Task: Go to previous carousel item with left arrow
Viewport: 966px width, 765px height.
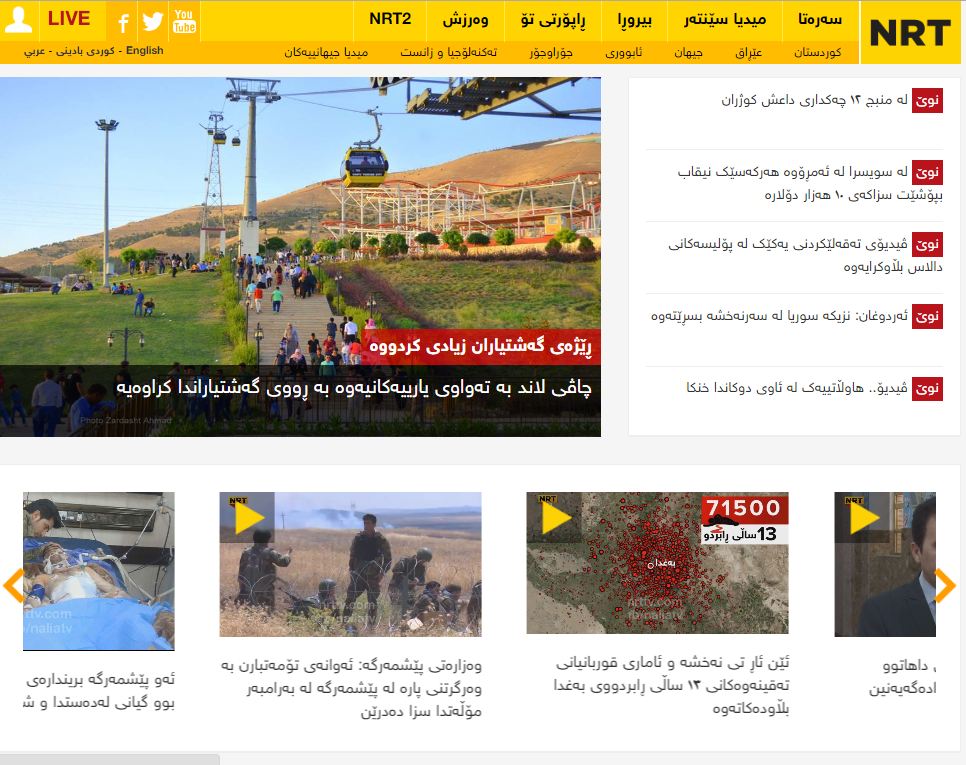Action: point(13,585)
